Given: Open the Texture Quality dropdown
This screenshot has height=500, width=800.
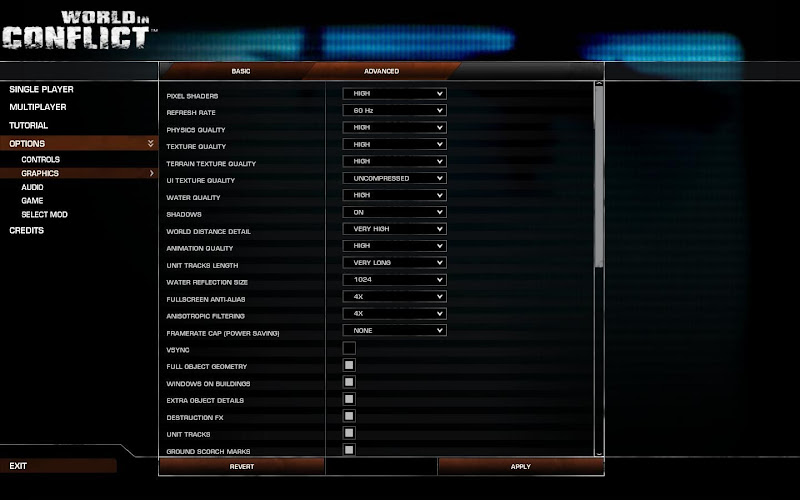Looking at the screenshot, I should pos(394,144).
